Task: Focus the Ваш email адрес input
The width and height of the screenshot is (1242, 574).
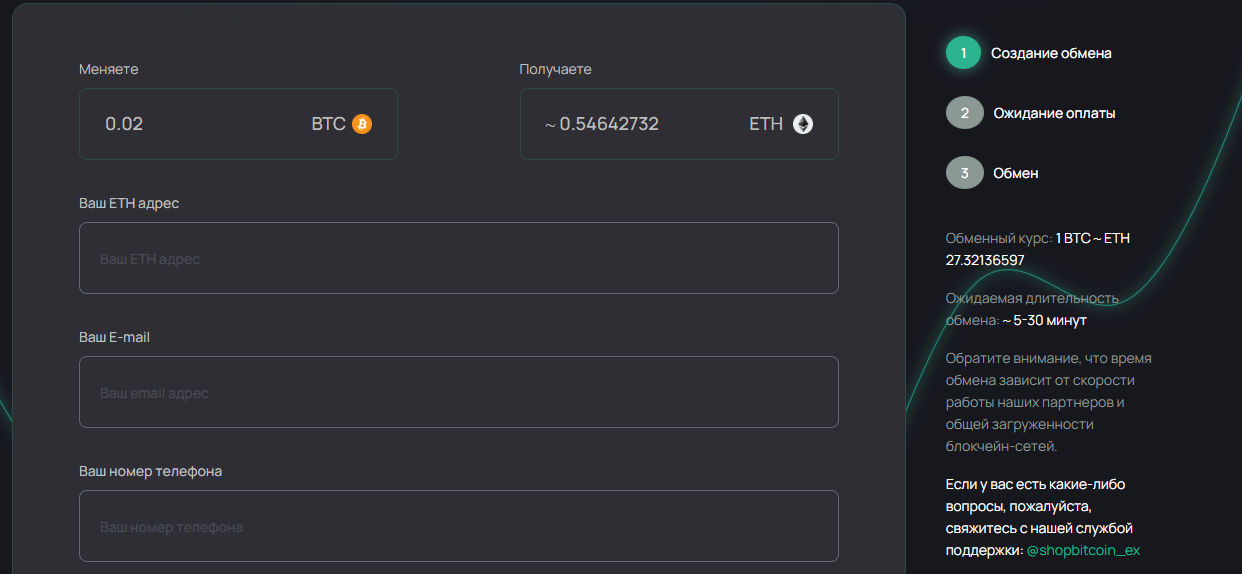Action: click(459, 392)
